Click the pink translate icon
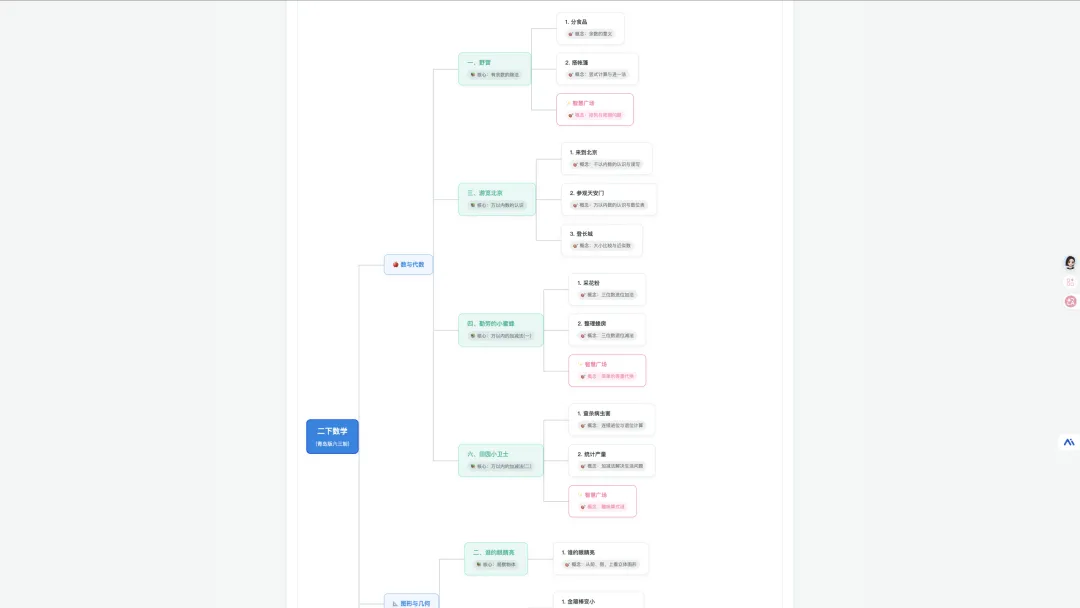 pos(1070,301)
